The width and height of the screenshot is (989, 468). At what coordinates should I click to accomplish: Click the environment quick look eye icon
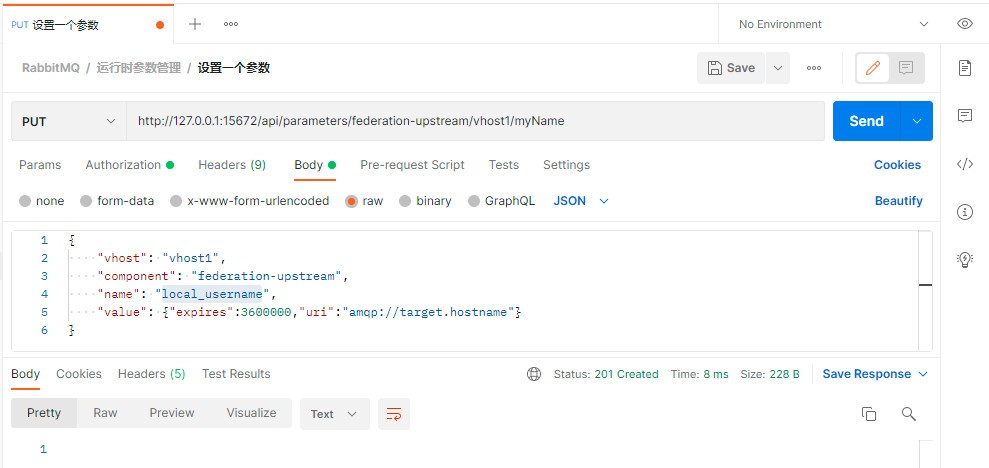pos(964,24)
